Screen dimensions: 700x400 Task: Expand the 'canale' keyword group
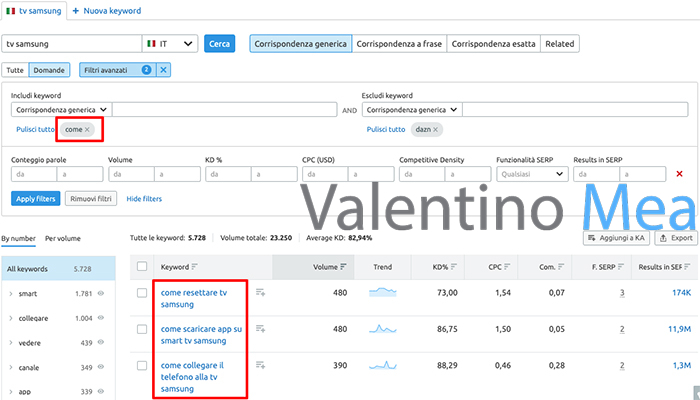coord(11,367)
